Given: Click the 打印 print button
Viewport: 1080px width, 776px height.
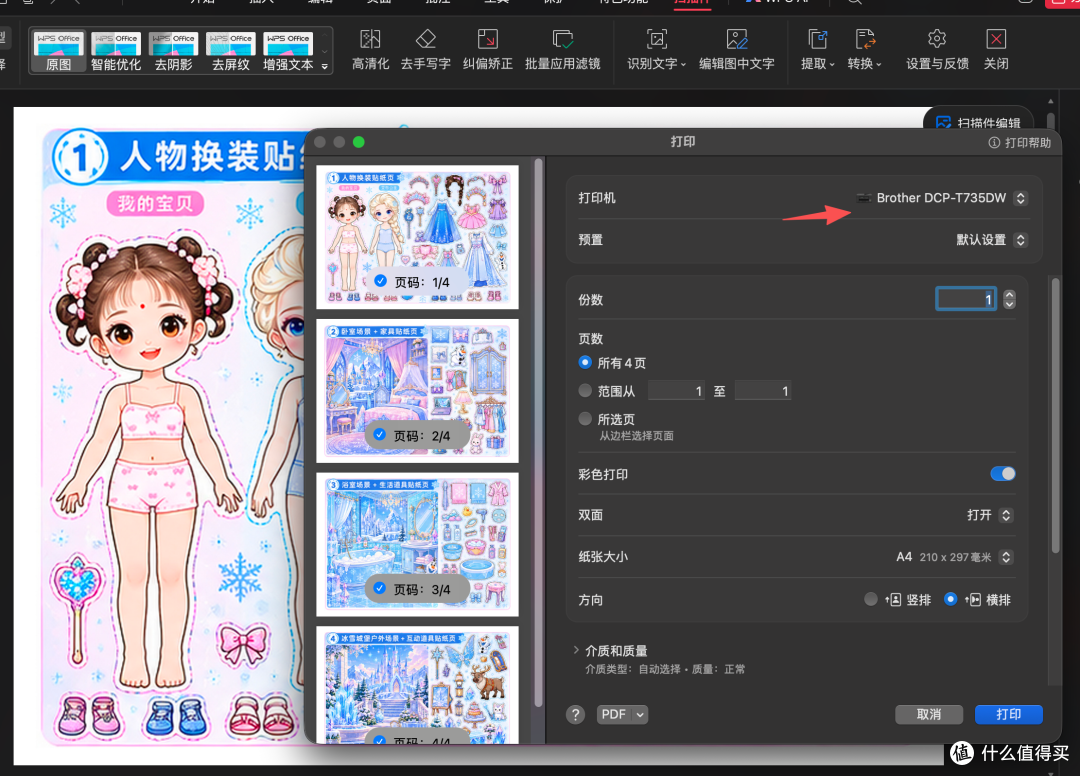Looking at the screenshot, I should coord(1008,715).
